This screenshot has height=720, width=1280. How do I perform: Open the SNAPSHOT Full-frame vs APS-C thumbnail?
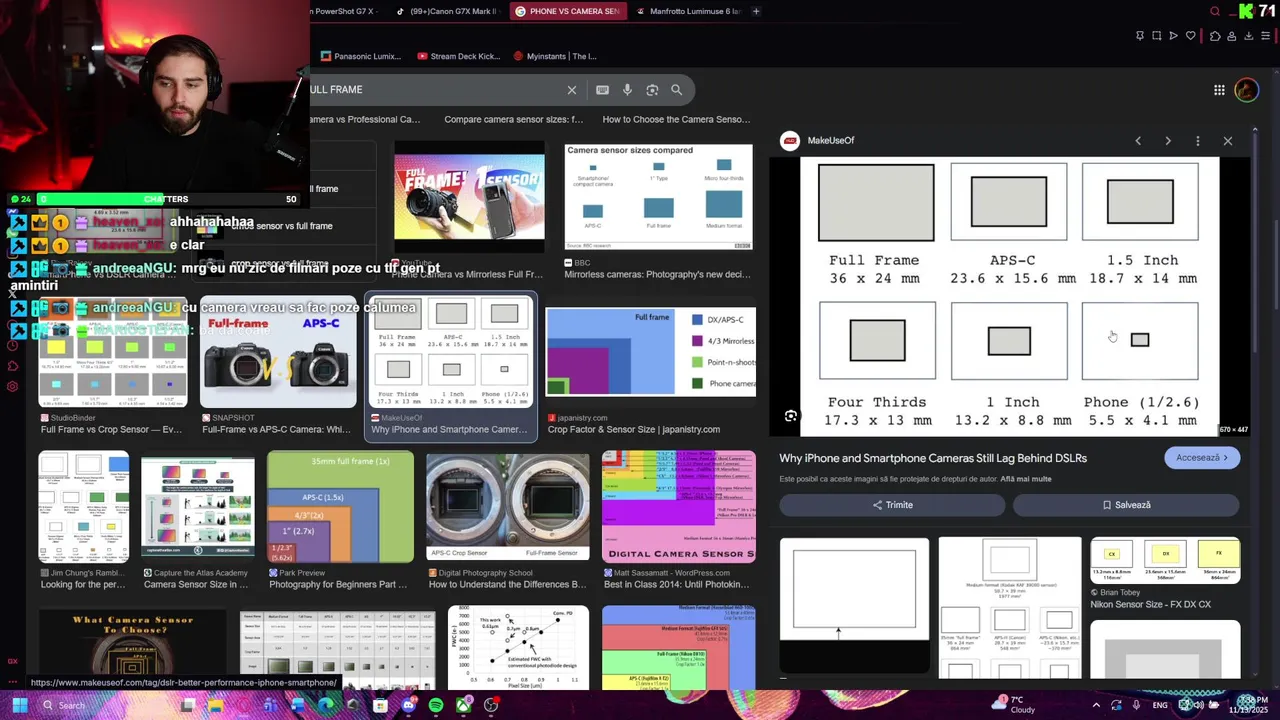click(278, 351)
